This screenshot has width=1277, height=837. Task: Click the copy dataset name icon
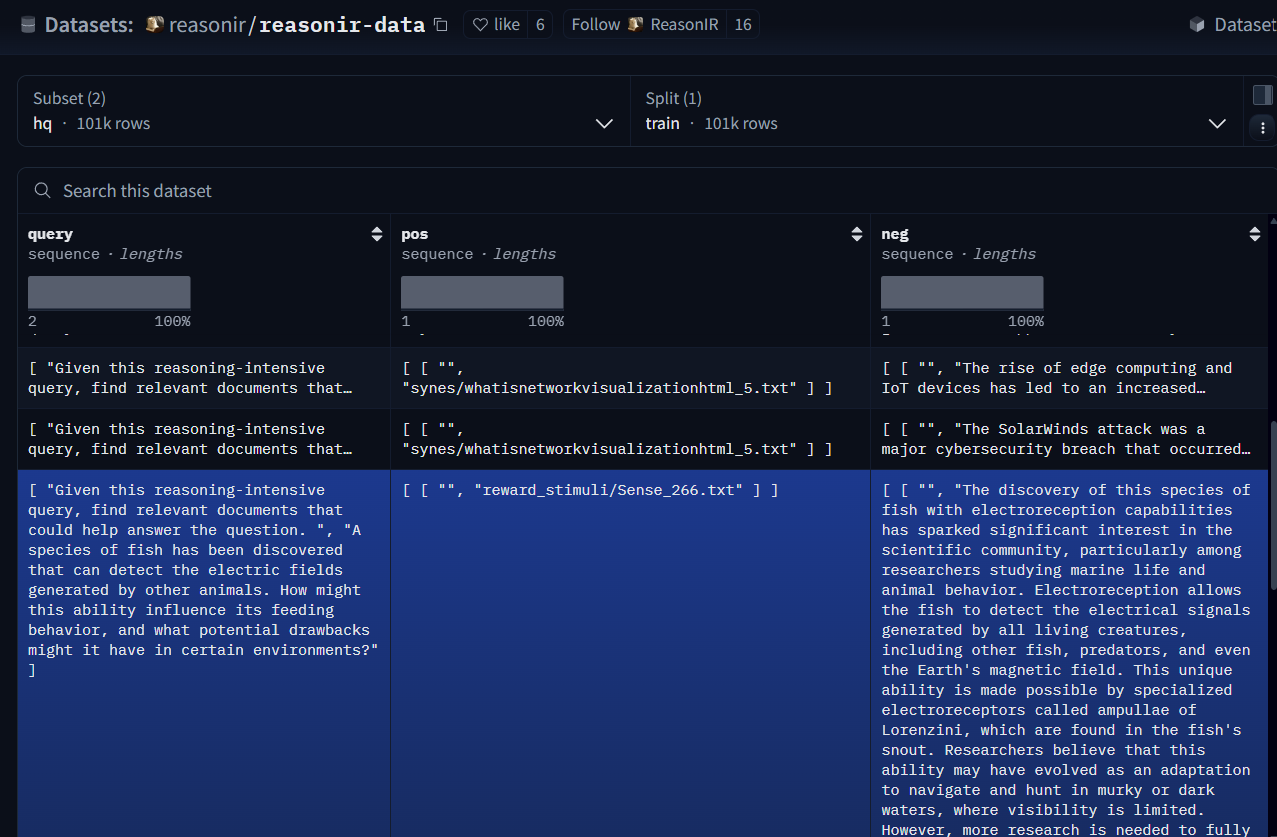point(441,25)
